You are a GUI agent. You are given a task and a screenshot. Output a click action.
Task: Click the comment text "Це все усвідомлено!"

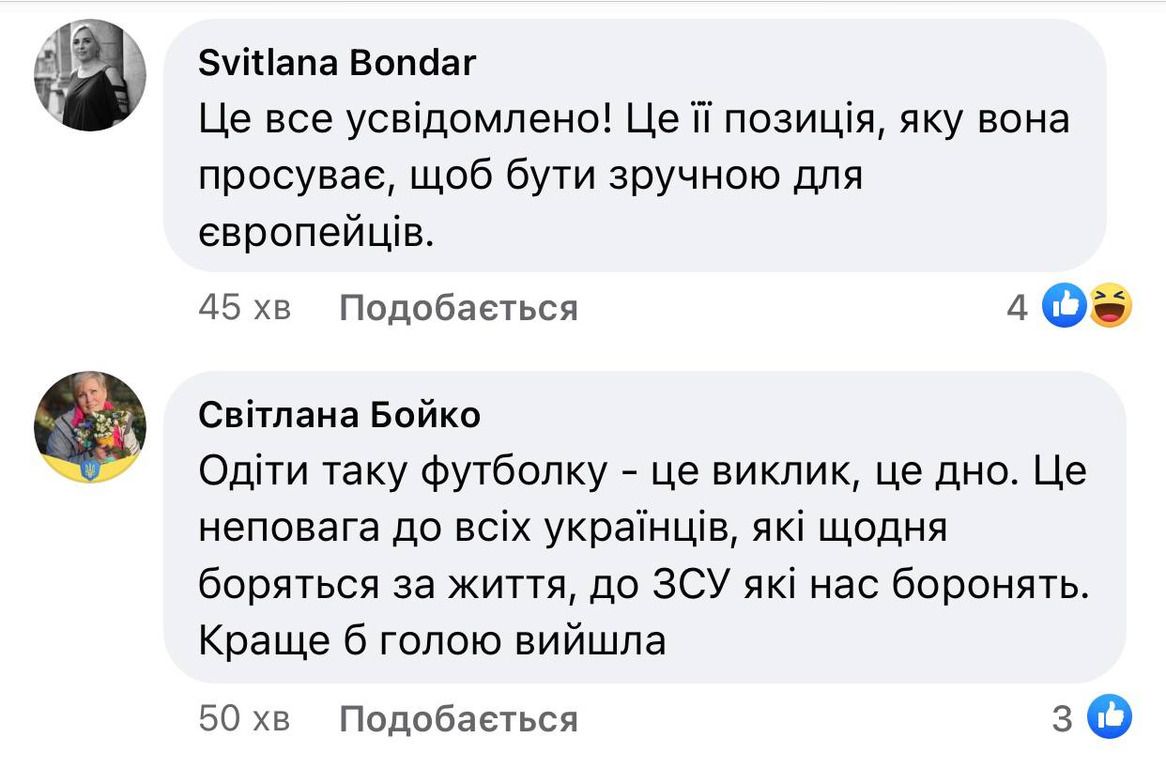pos(406,121)
